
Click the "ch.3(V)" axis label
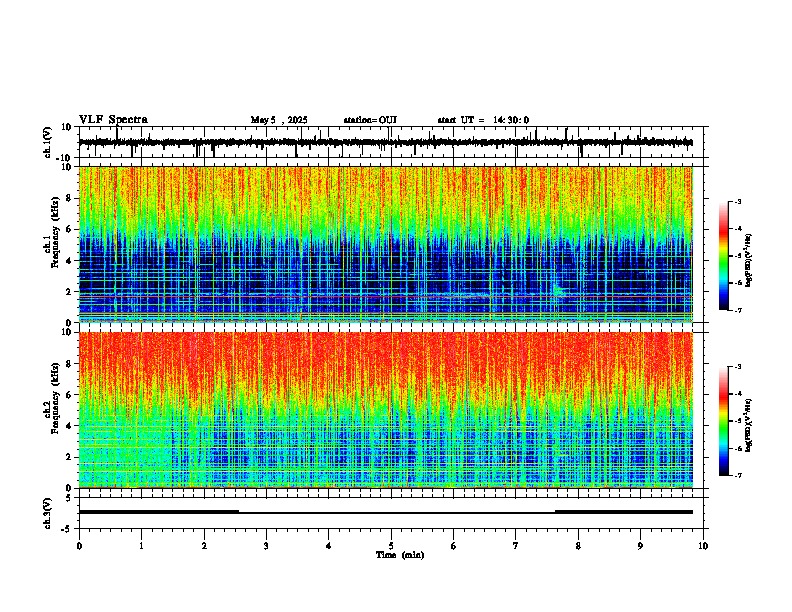(48, 513)
